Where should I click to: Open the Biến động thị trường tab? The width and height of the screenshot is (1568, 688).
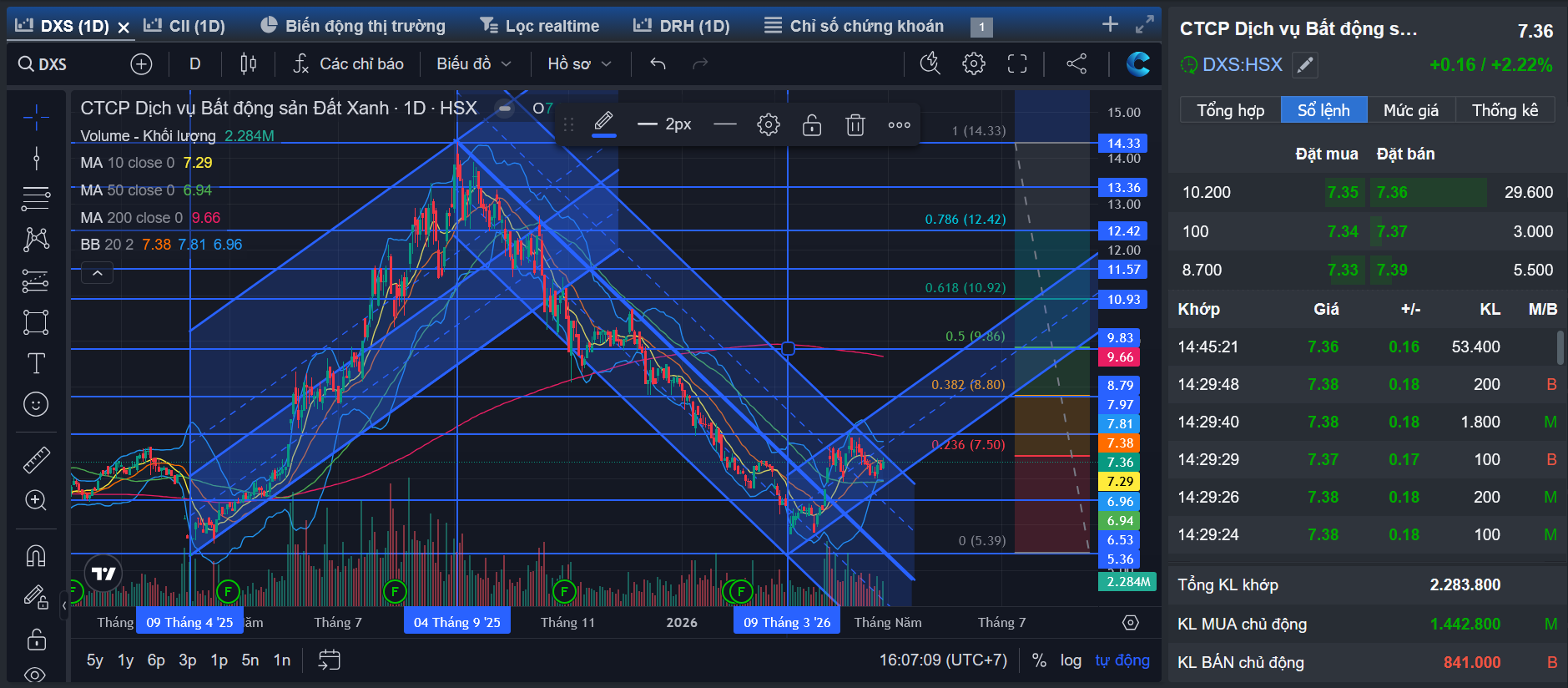pos(353,26)
